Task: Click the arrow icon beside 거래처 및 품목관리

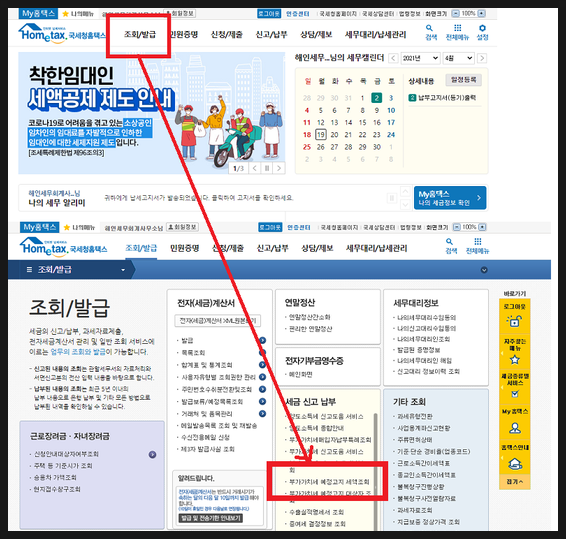Action: (262, 413)
